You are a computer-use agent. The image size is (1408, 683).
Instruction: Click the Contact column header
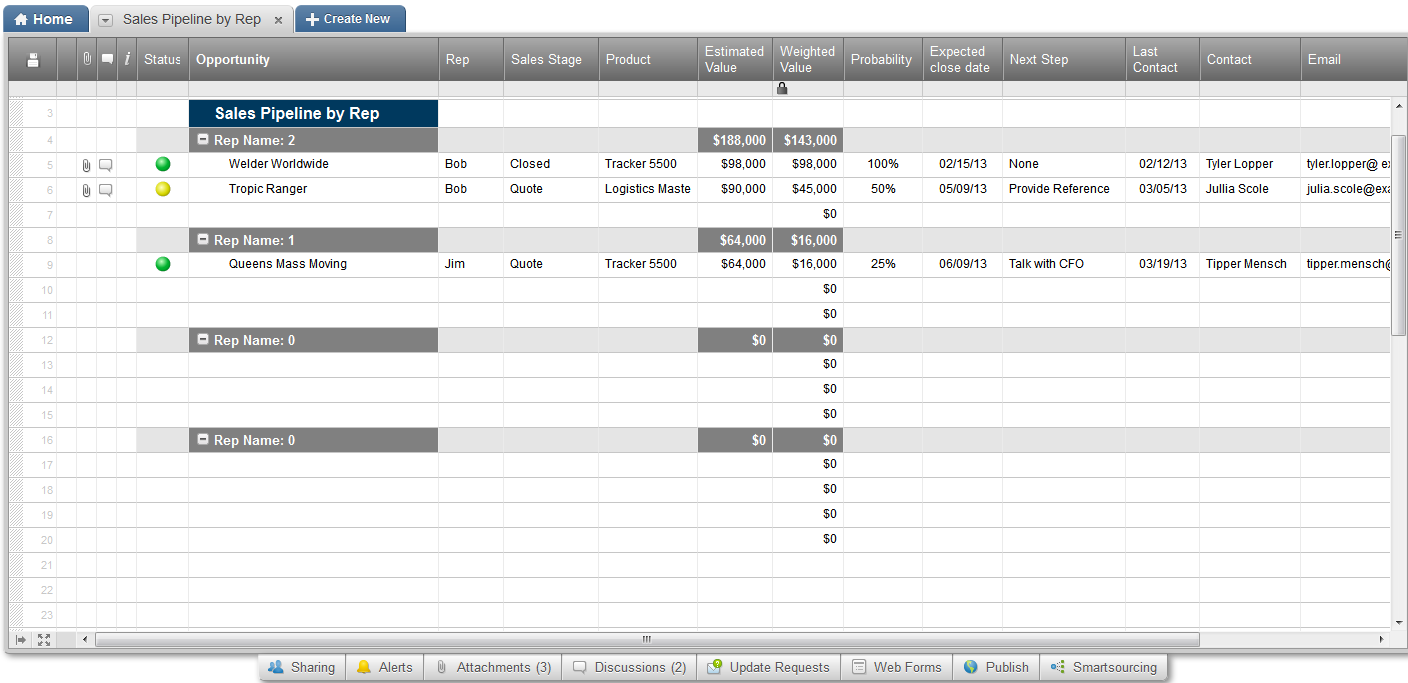1250,59
